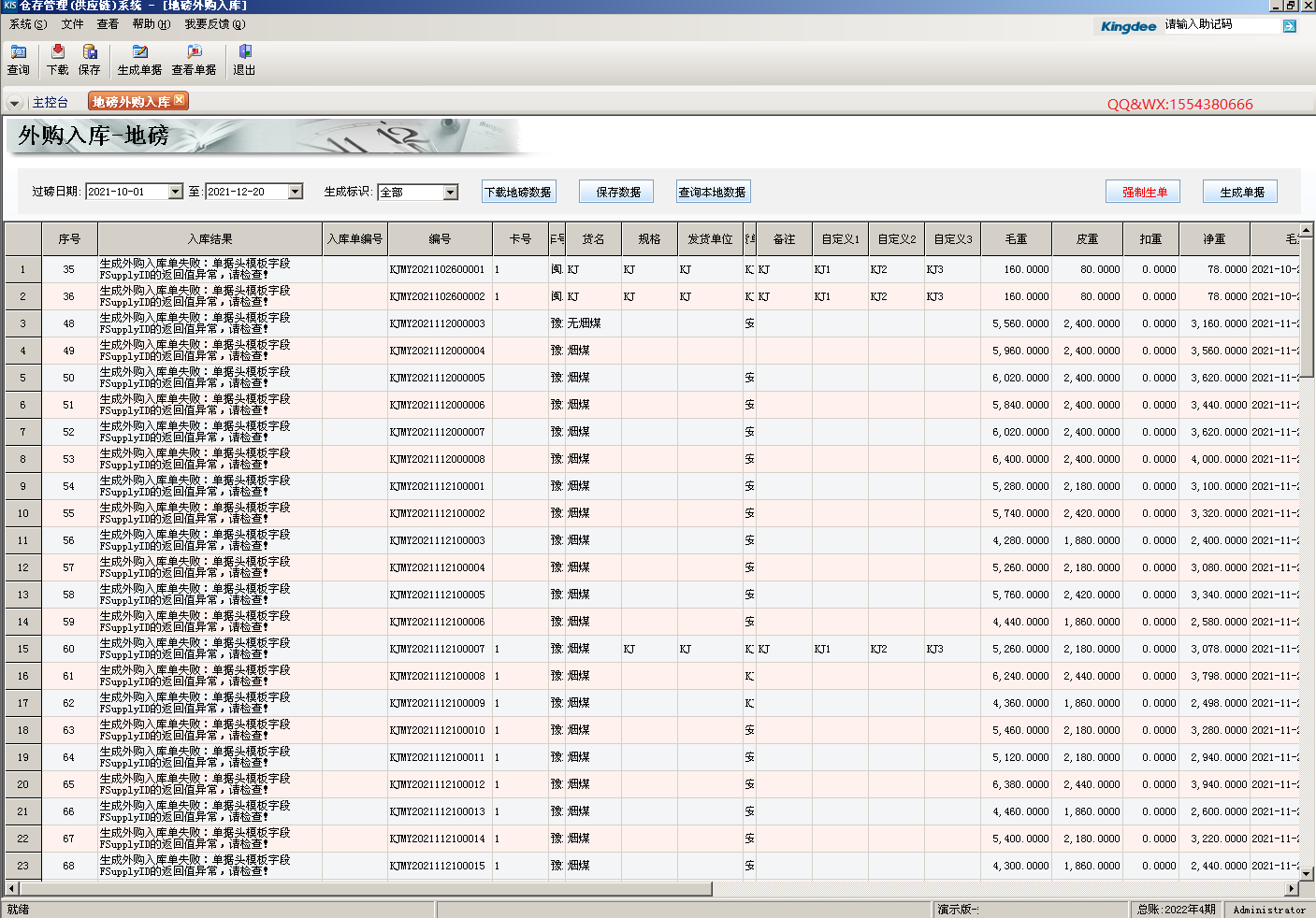This screenshot has width=1316, height=918.
Task: Click the red 强制生单 button
Action: pyautogui.click(x=1143, y=192)
